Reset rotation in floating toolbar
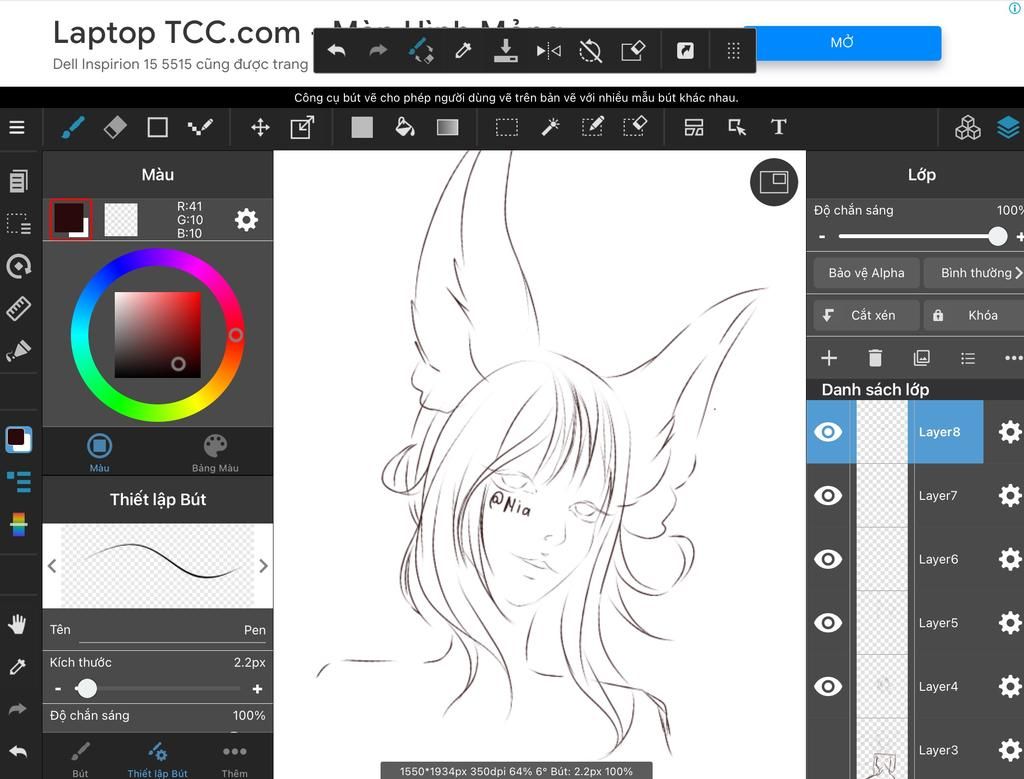 coord(590,50)
